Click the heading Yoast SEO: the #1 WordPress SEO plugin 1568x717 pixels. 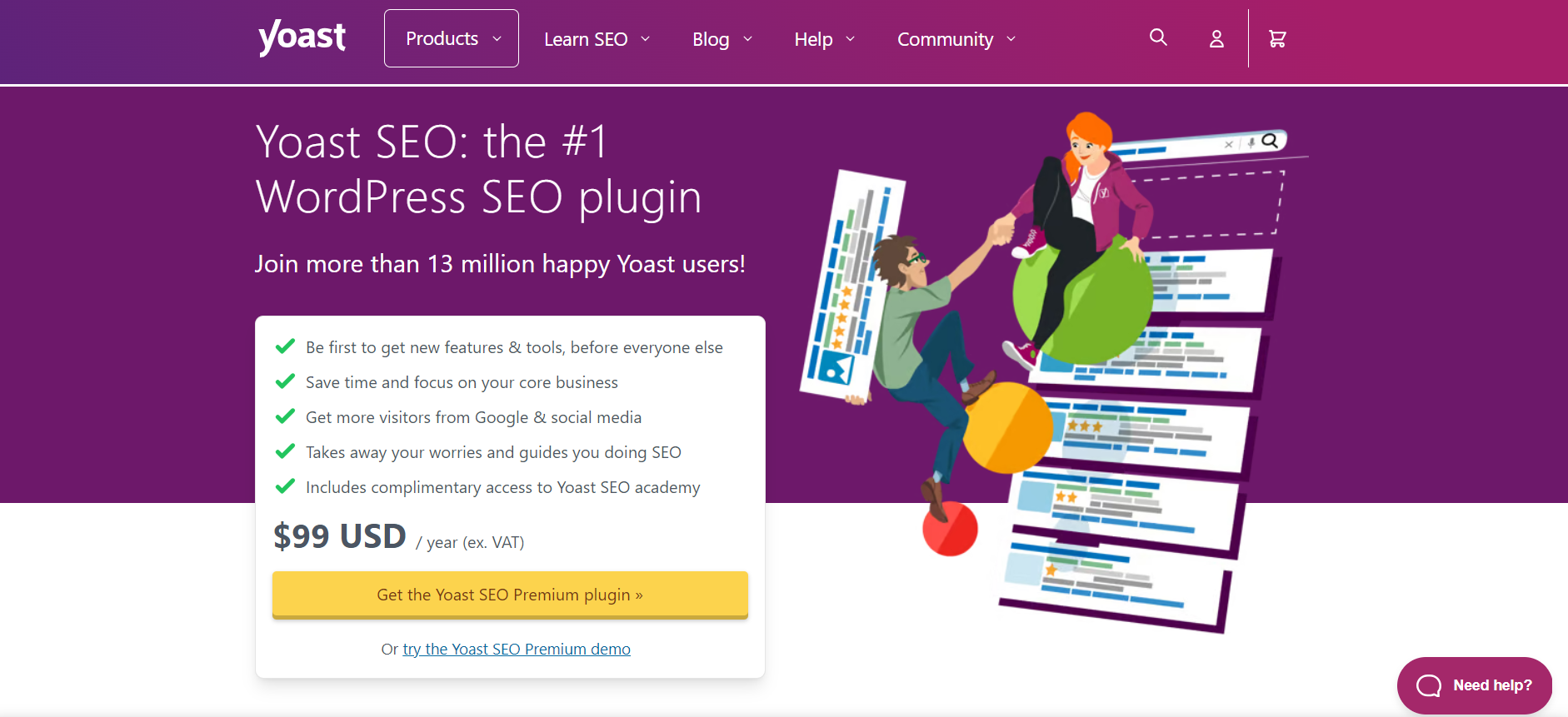(x=478, y=169)
